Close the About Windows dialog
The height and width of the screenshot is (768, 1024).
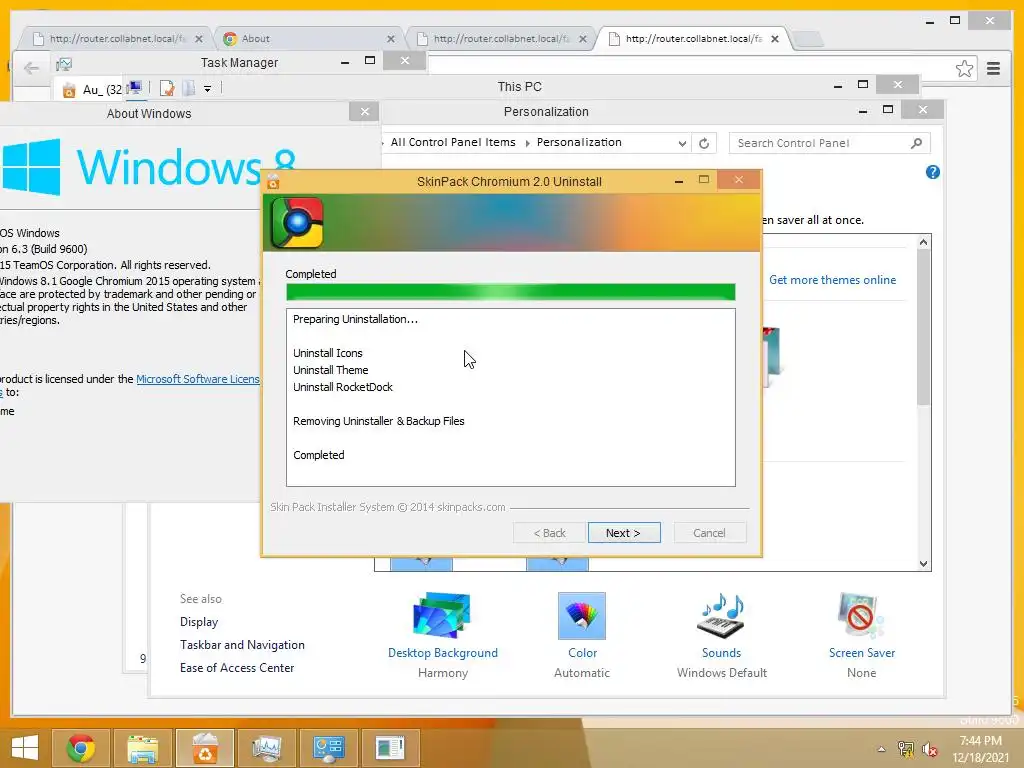[x=364, y=112]
